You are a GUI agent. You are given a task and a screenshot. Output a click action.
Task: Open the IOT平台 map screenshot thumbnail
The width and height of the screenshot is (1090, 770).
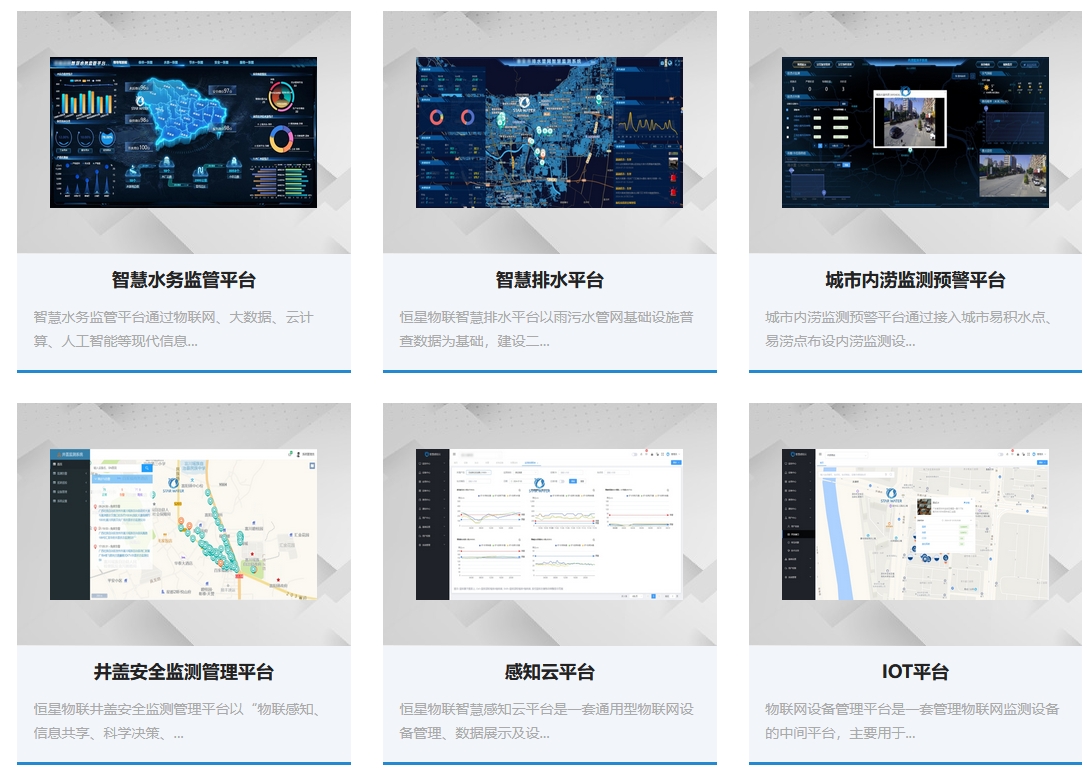pyautogui.click(x=915, y=524)
